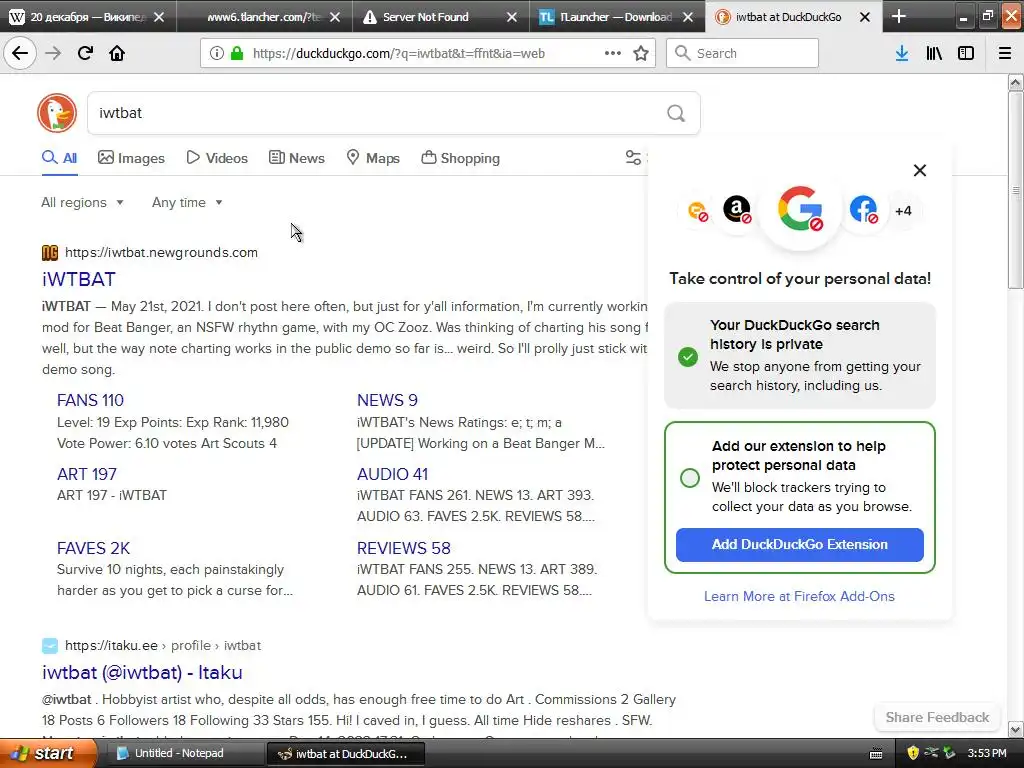The height and width of the screenshot is (768, 1024).
Task: Click the Firefox toolbar Search field
Action: (x=742, y=54)
